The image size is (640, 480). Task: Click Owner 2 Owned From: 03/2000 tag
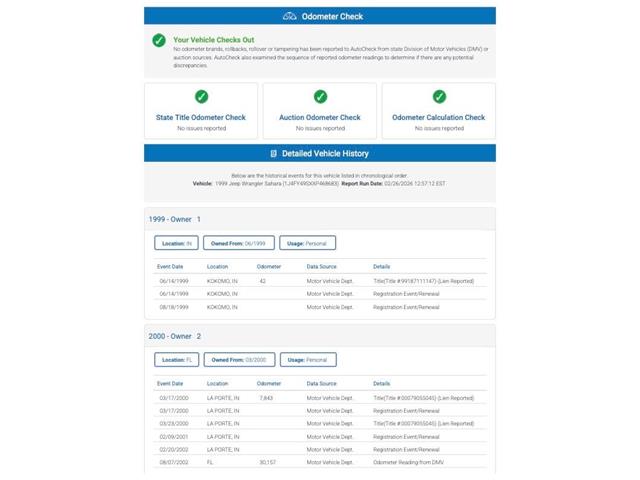tap(239, 360)
